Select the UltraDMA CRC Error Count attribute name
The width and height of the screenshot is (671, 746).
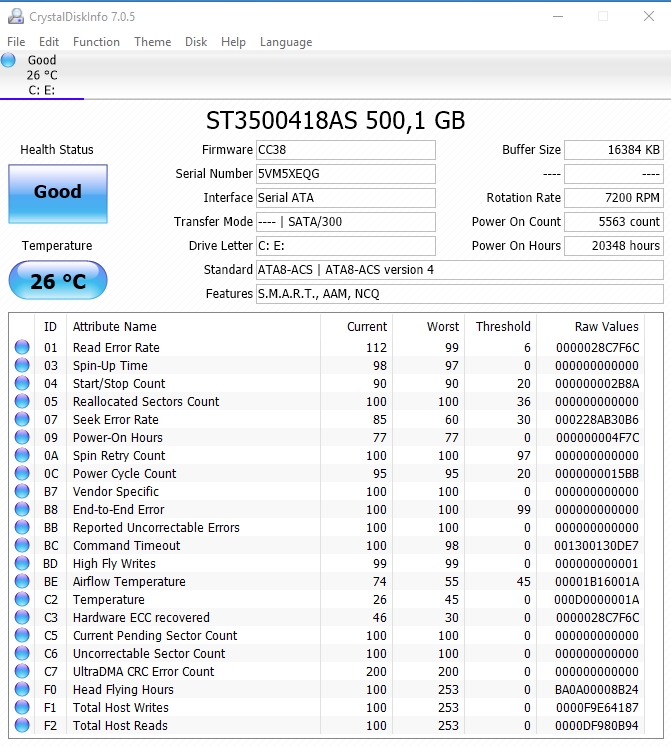(x=144, y=672)
